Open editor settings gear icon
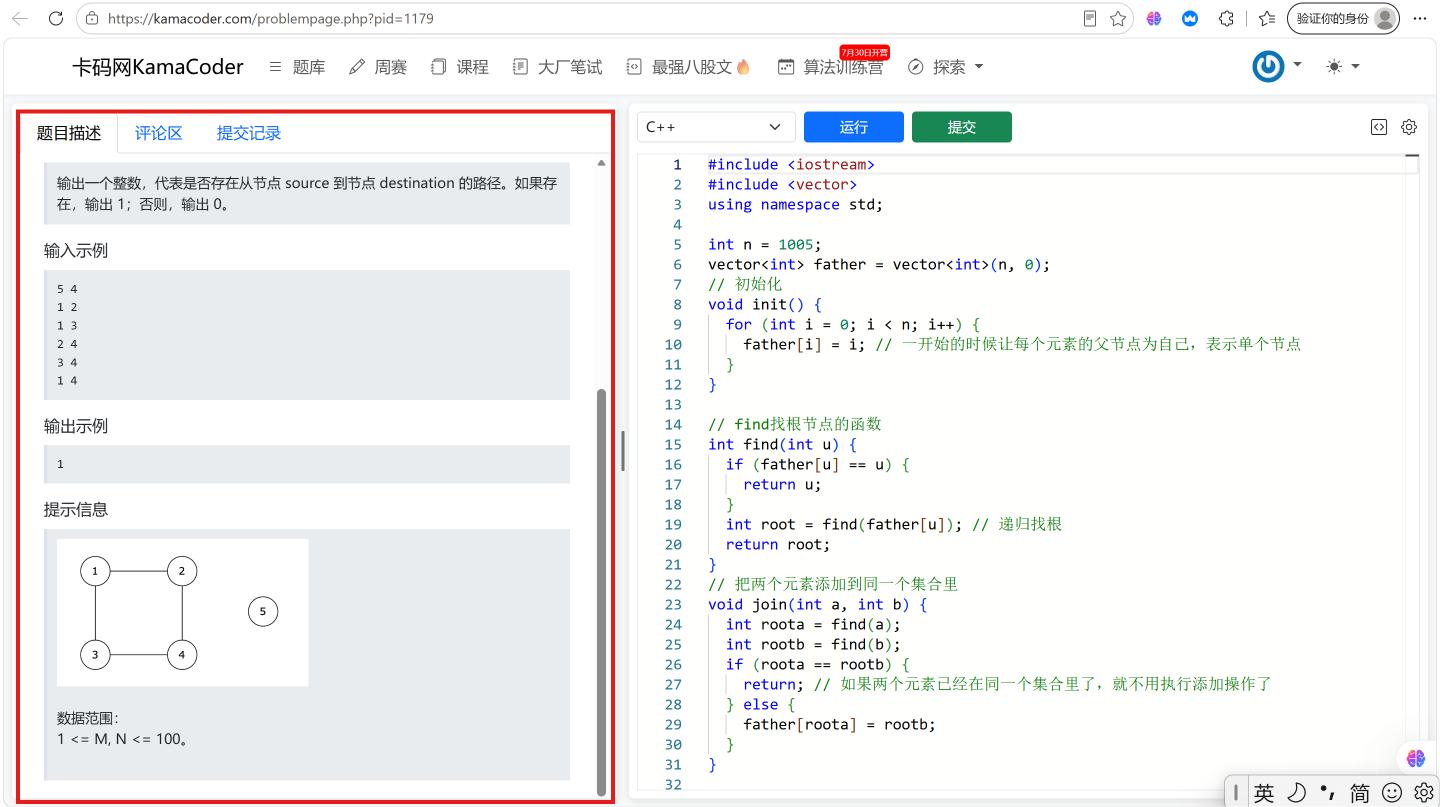 [x=1409, y=127]
